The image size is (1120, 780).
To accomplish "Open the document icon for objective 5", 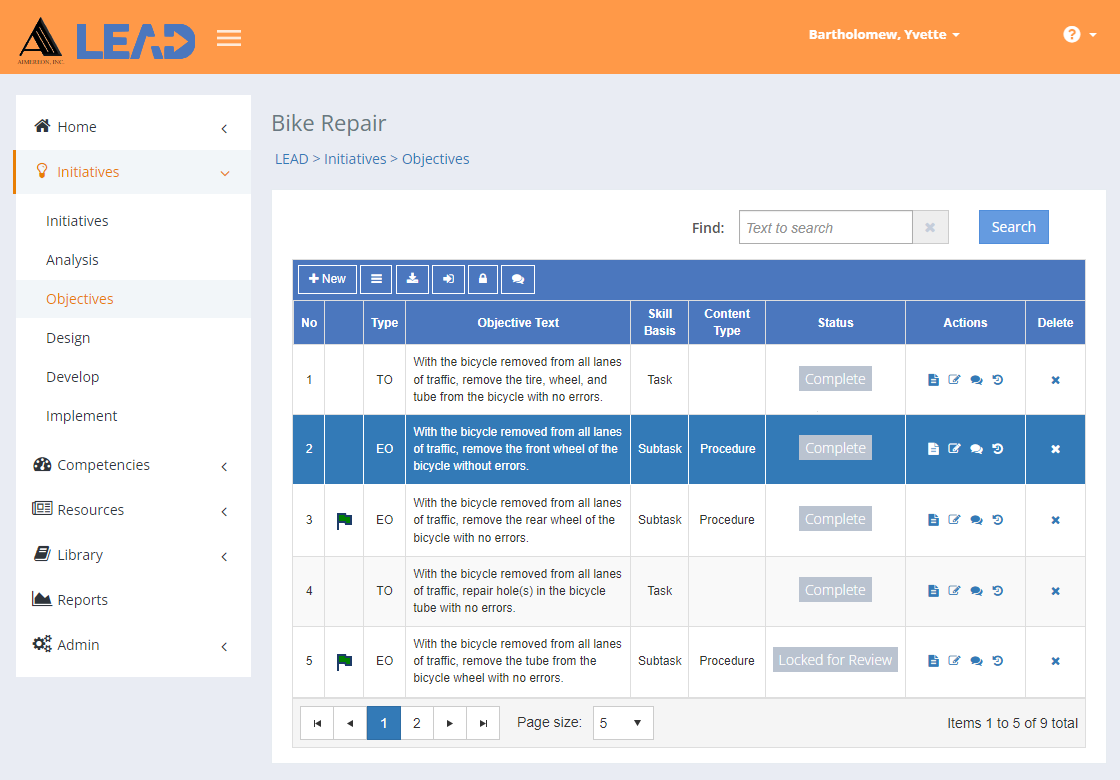I will coord(933,661).
